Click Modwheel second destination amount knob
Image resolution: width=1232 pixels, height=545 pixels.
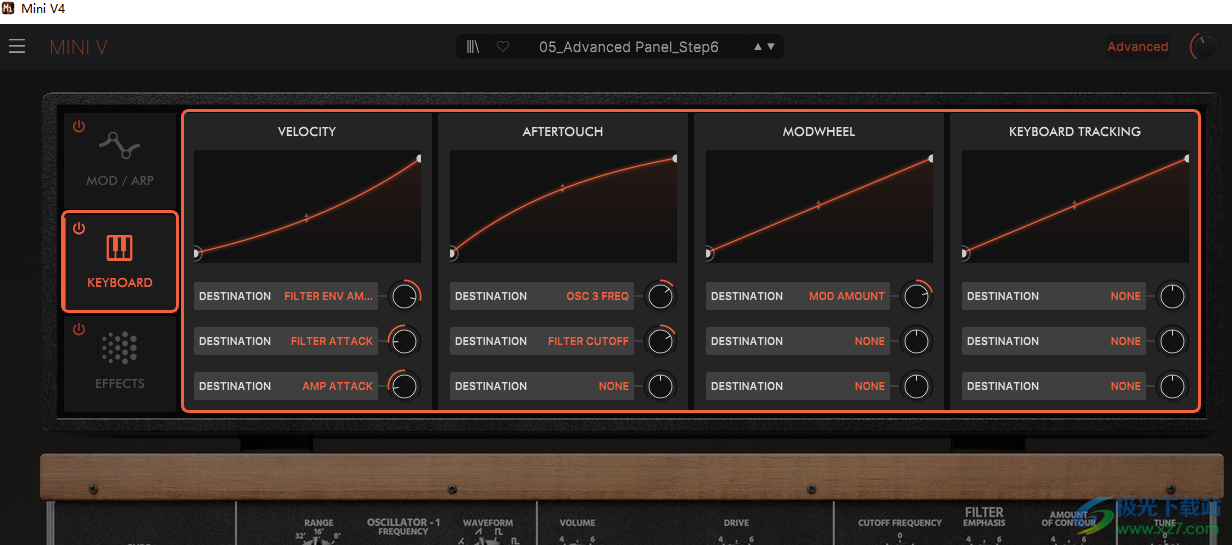(916, 341)
